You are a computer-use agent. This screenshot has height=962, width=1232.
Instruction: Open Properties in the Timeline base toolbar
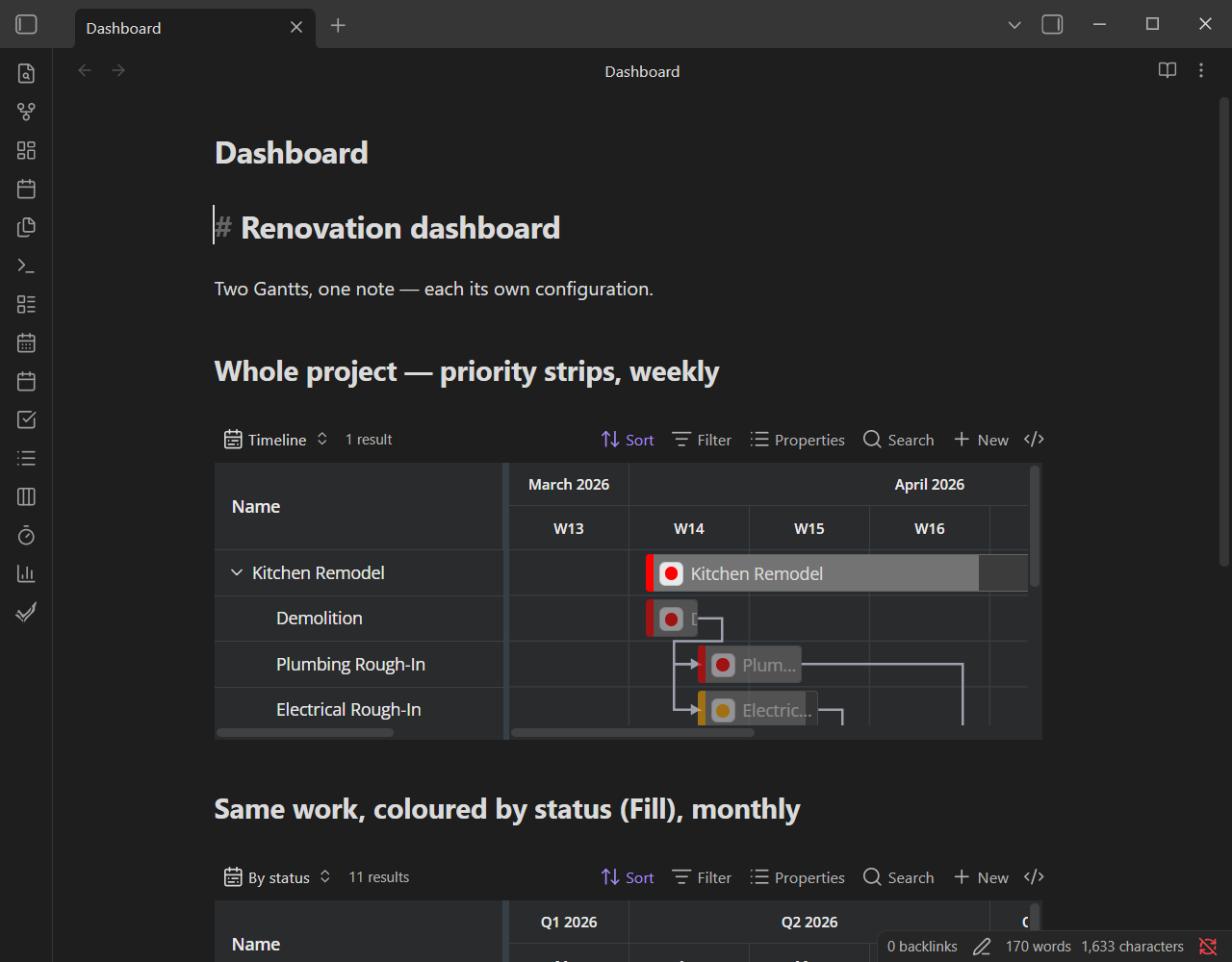(x=797, y=440)
